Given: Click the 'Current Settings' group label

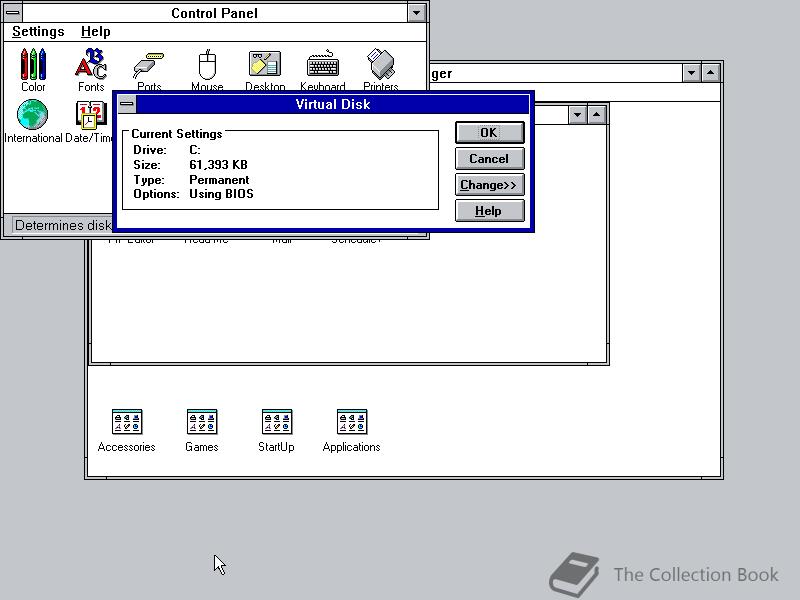Looking at the screenshot, I should point(177,134).
